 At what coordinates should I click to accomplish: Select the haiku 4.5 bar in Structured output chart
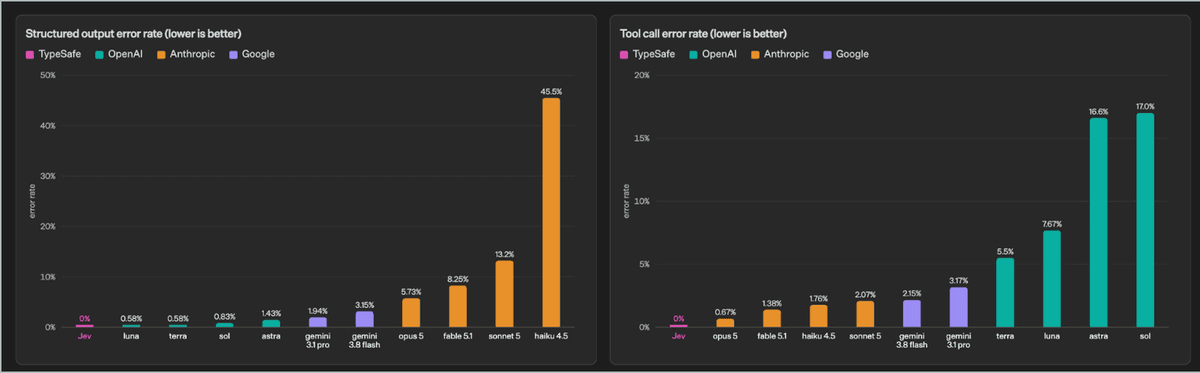tap(551, 212)
